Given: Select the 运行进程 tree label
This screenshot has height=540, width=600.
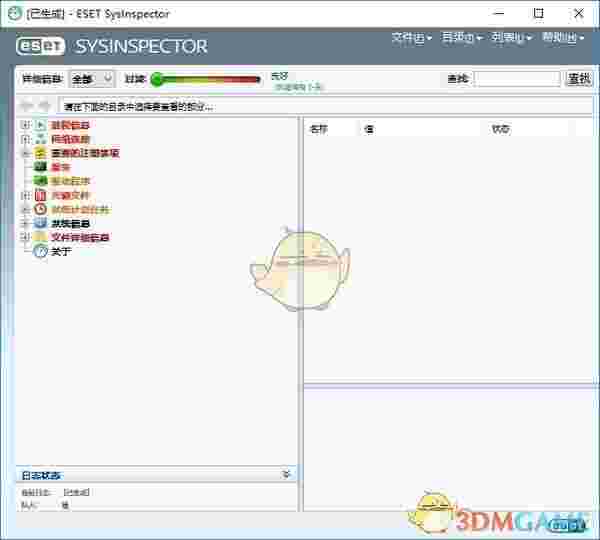Looking at the screenshot, I should [x=70, y=125].
